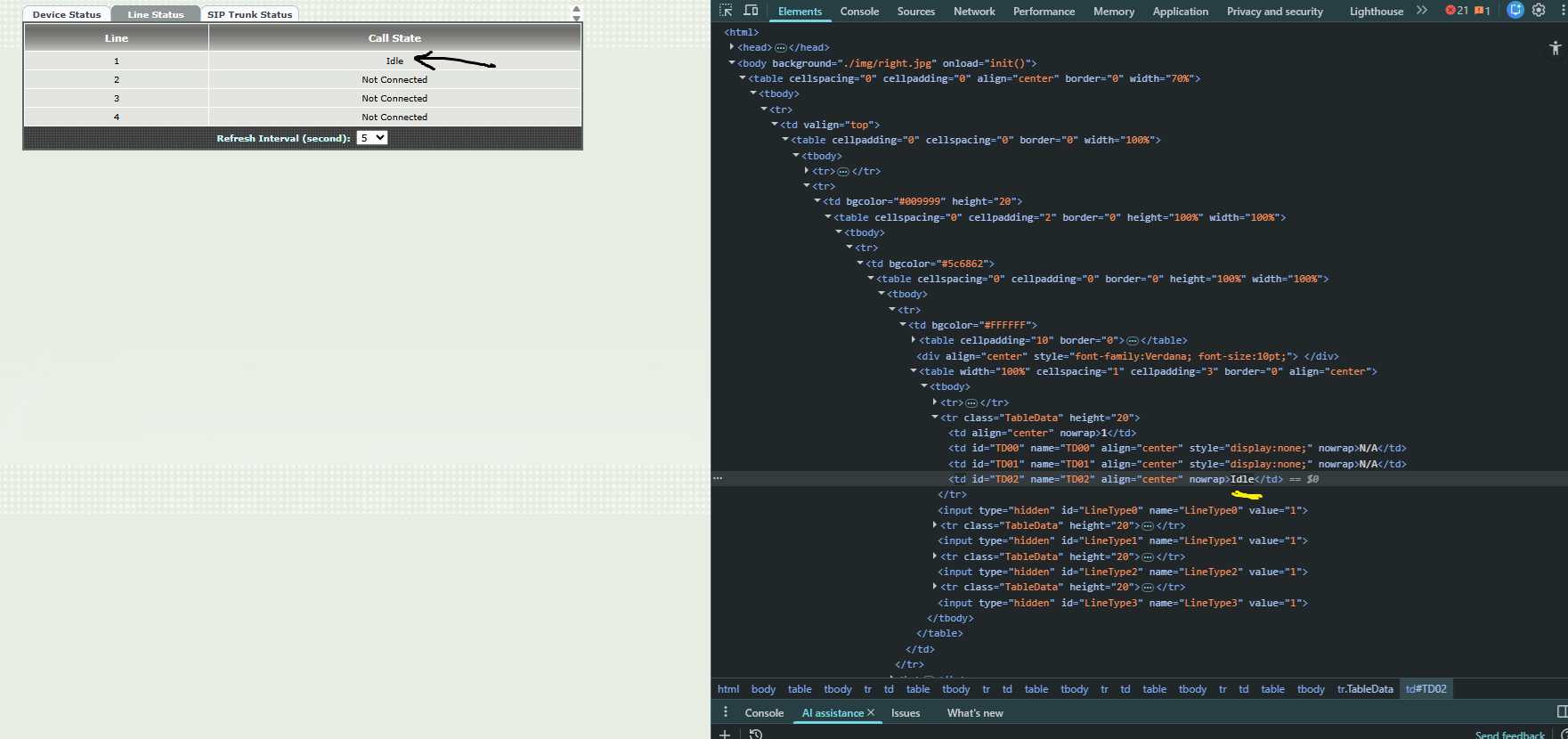This screenshot has width=1568, height=739.
Task: Open the Lighthouse panel
Action: tap(1377, 12)
